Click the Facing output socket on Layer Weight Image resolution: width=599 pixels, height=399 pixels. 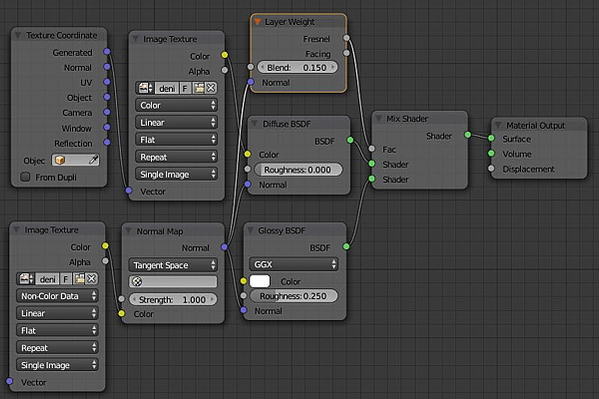[346, 53]
